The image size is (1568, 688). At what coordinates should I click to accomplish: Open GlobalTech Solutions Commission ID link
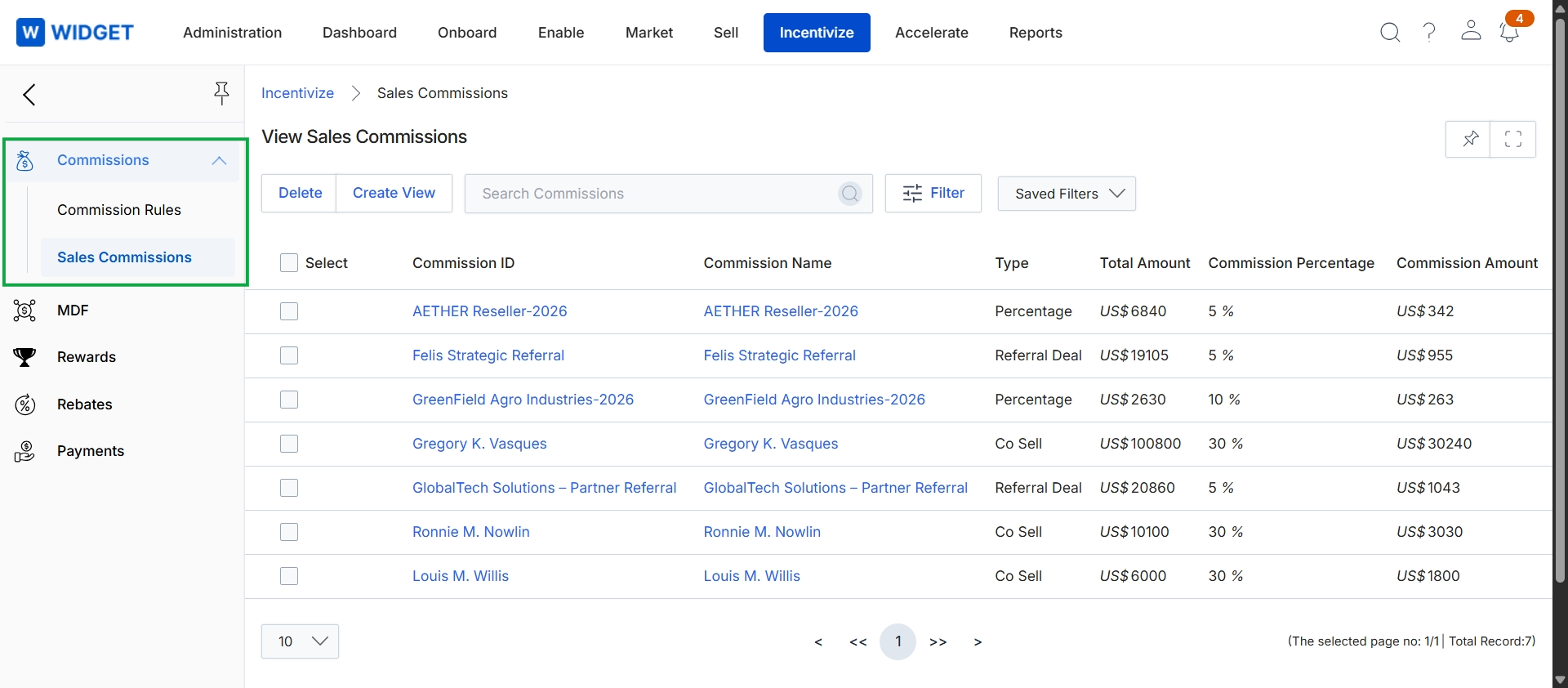(544, 488)
